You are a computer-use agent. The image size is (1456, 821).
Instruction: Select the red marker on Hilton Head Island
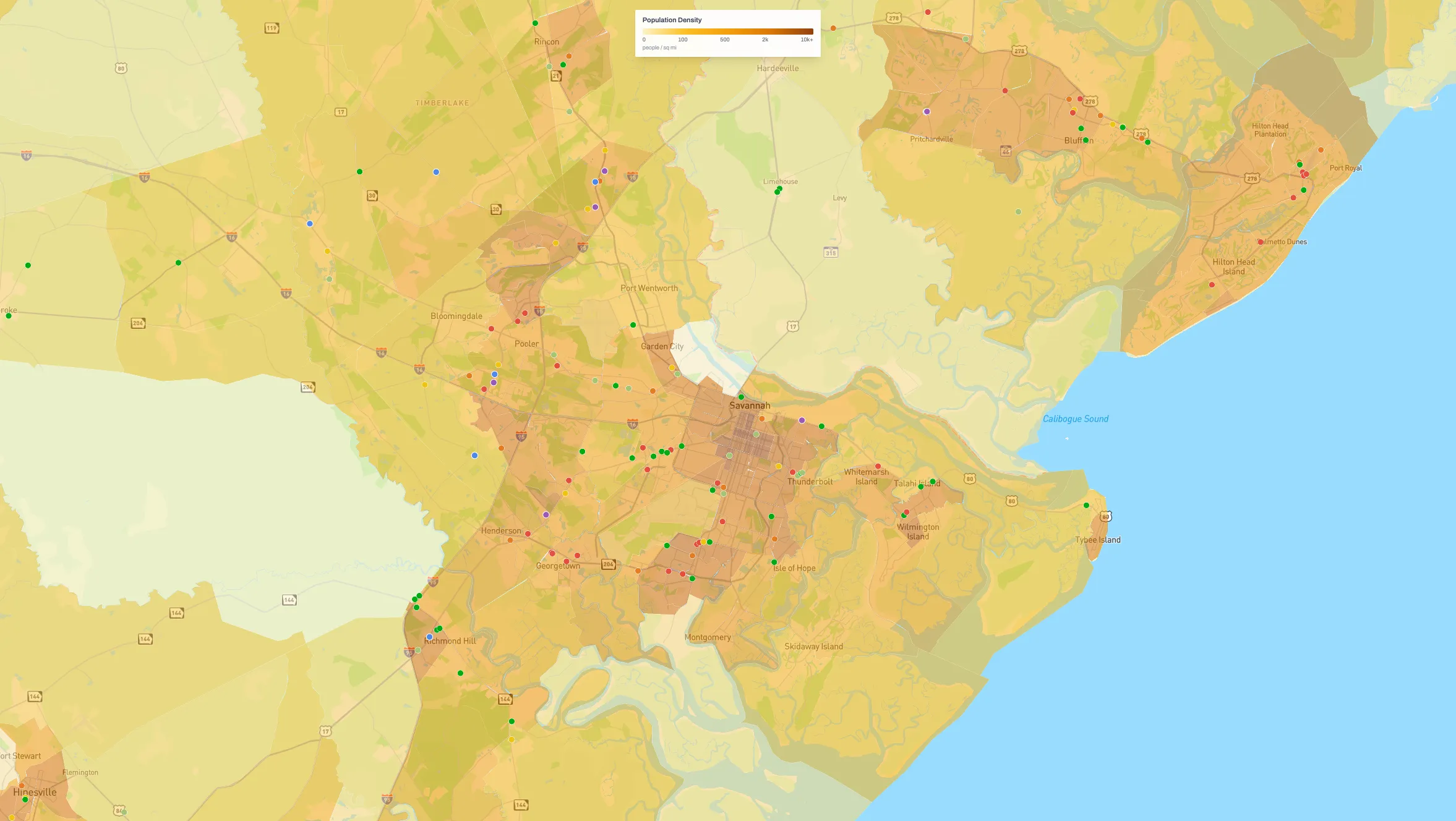pos(1212,285)
